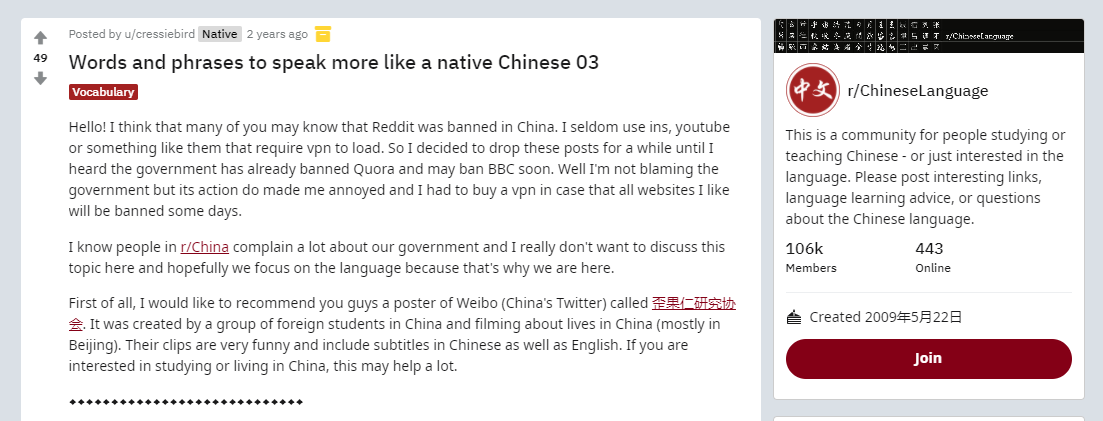This screenshot has height=421, width=1103.
Task: Click the Native user flair
Action: click(219, 34)
